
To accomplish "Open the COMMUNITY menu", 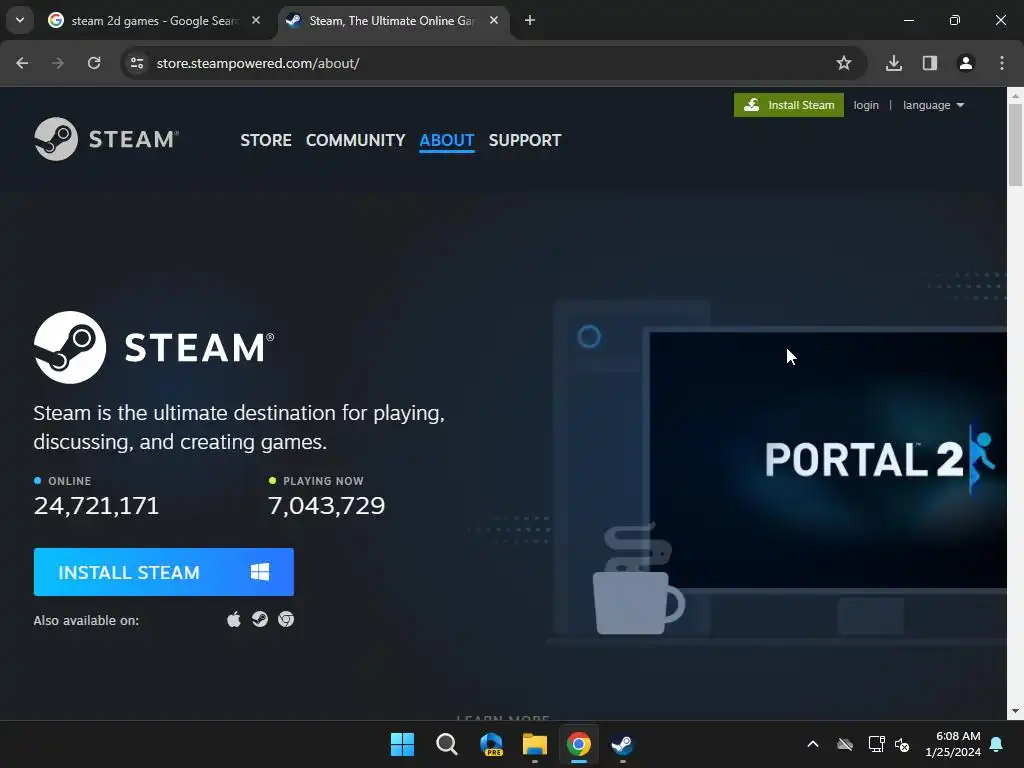I will 355,140.
